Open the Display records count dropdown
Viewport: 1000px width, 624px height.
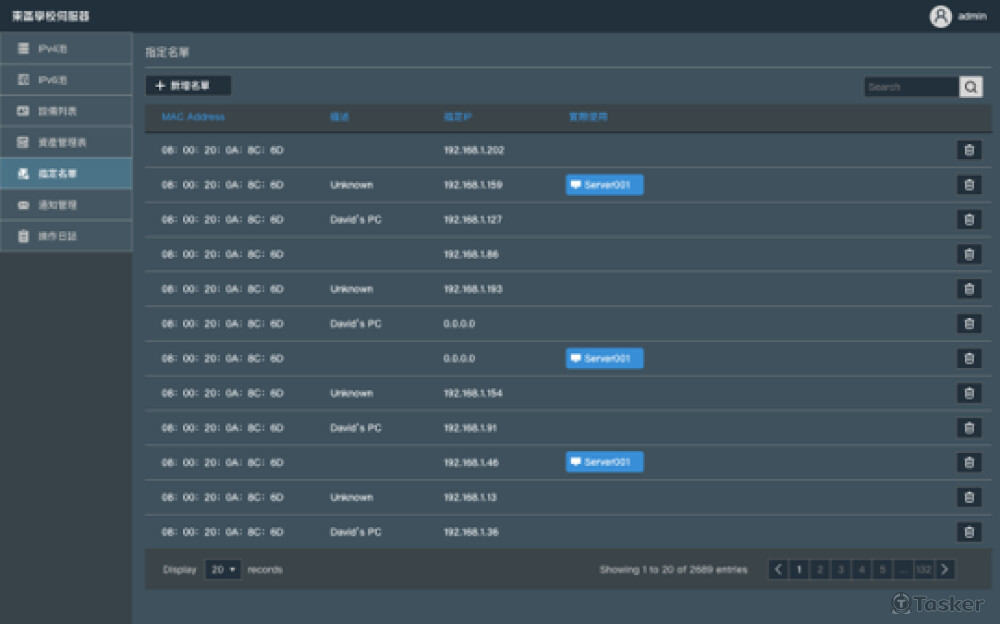point(223,569)
